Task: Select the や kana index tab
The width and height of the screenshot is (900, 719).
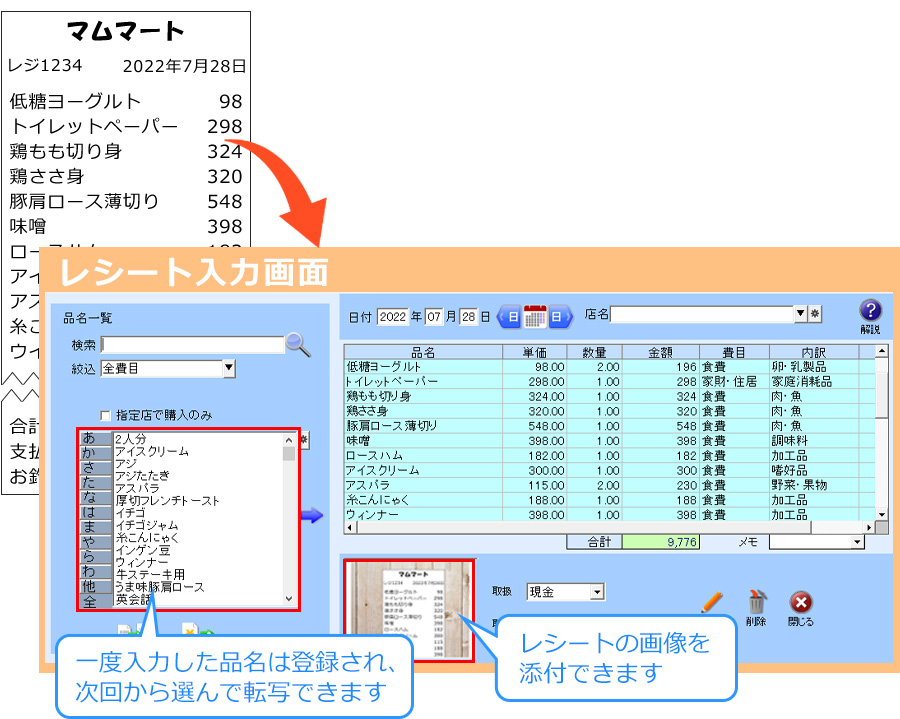Action: coord(95,543)
